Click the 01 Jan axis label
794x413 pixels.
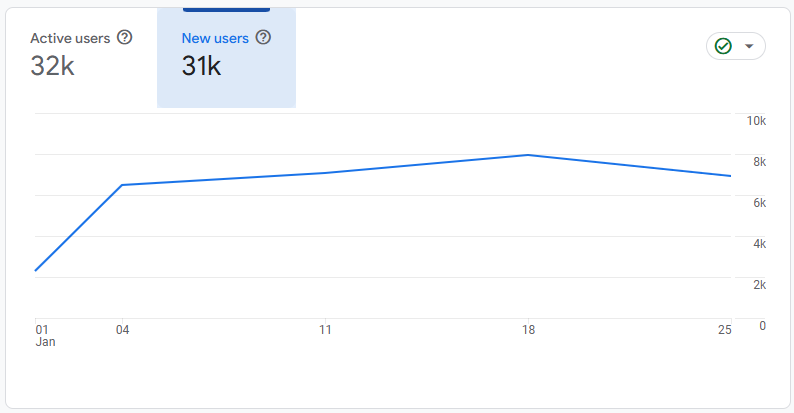click(x=45, y=336)
